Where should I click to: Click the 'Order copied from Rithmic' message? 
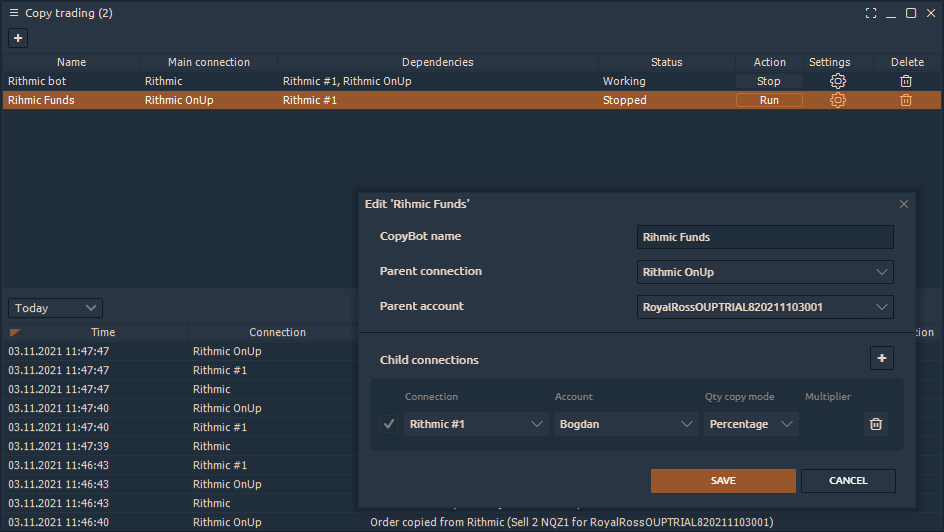[571, 522]
